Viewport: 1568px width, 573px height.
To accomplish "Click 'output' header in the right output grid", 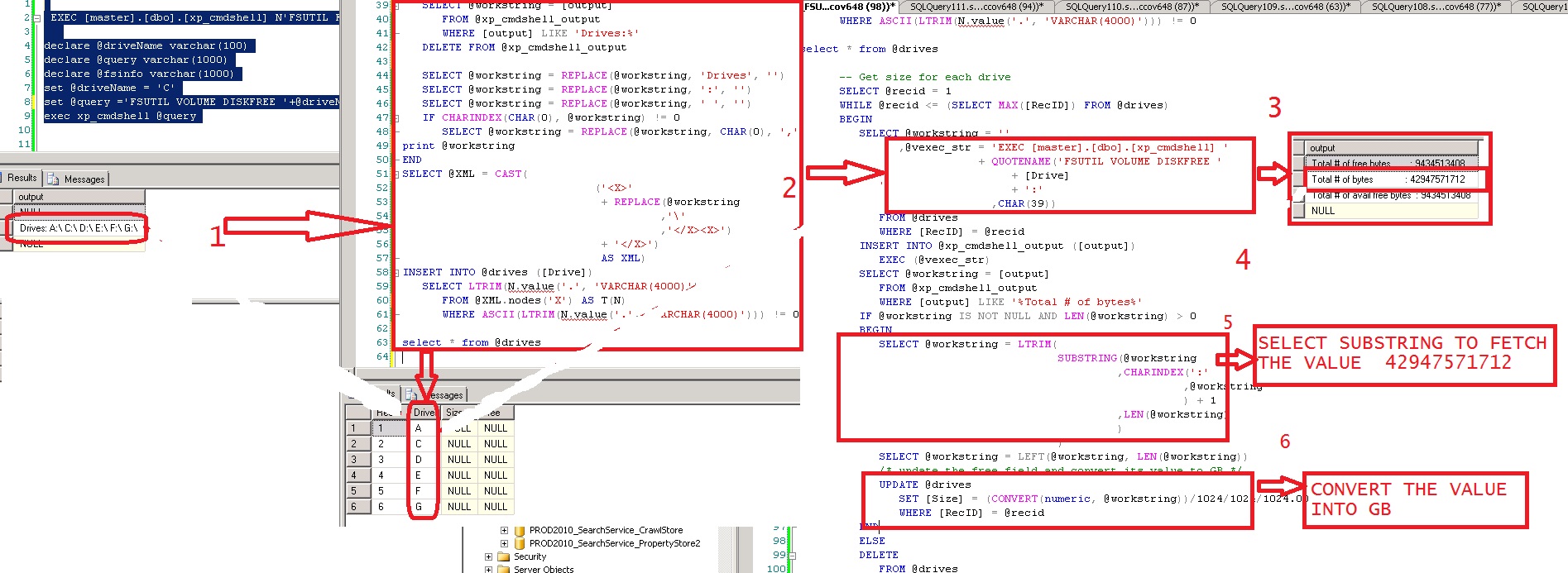I will [1392, 148].
